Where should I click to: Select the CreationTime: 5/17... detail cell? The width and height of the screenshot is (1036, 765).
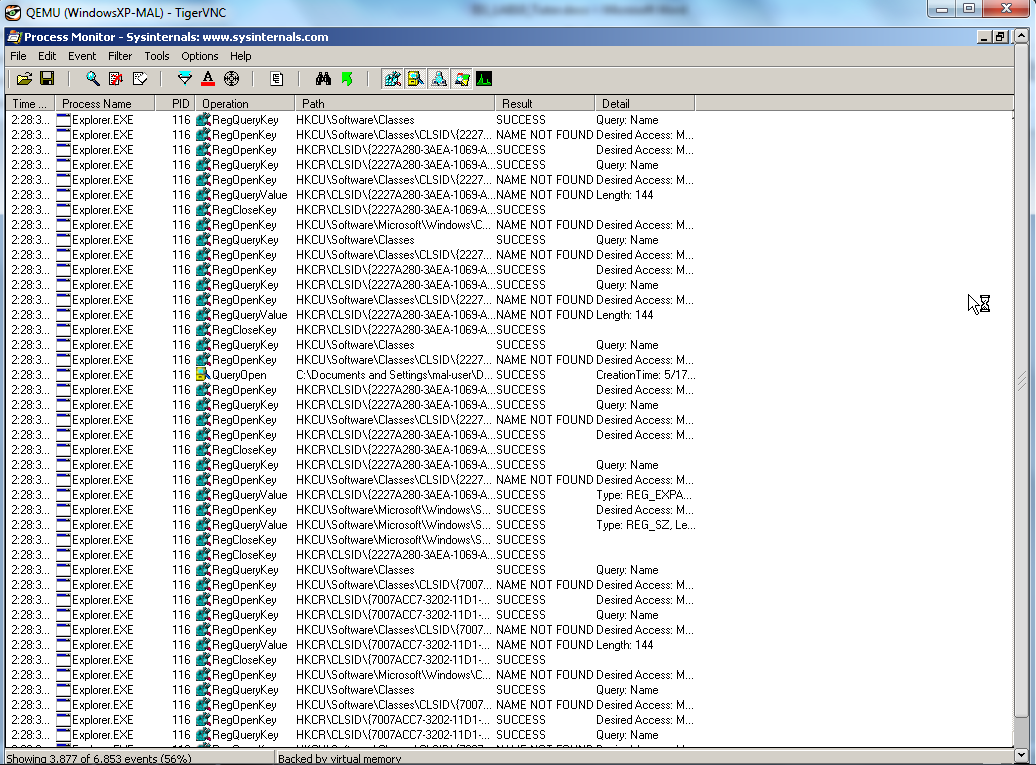click(646, 375)
